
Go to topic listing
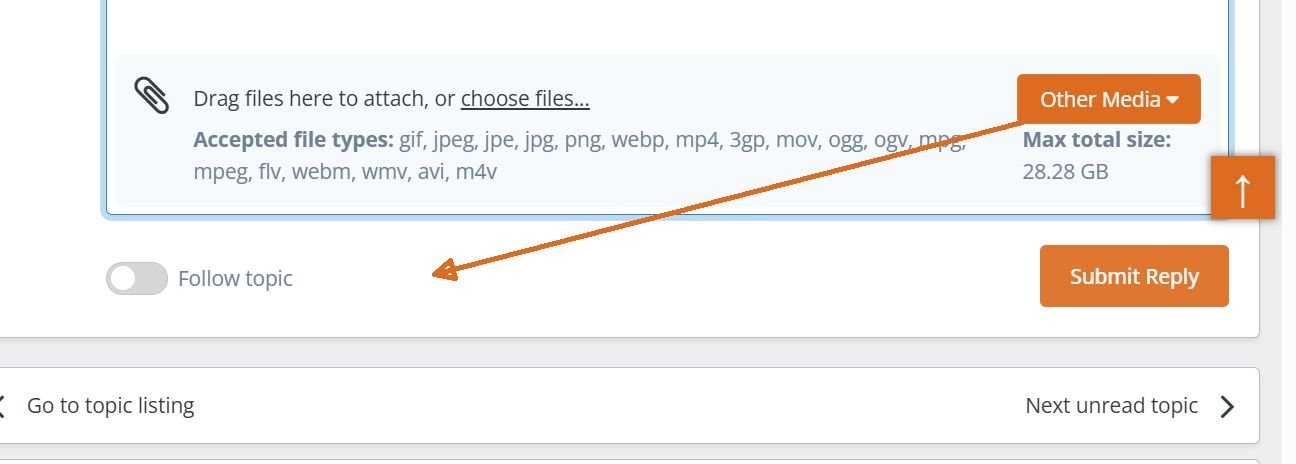pyautogui.click(x=110, y=405)
